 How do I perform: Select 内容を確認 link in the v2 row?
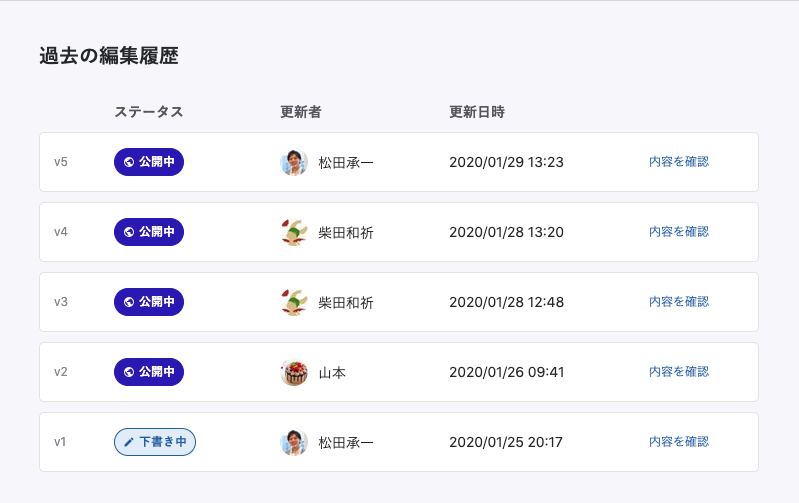tap(679, 372)
